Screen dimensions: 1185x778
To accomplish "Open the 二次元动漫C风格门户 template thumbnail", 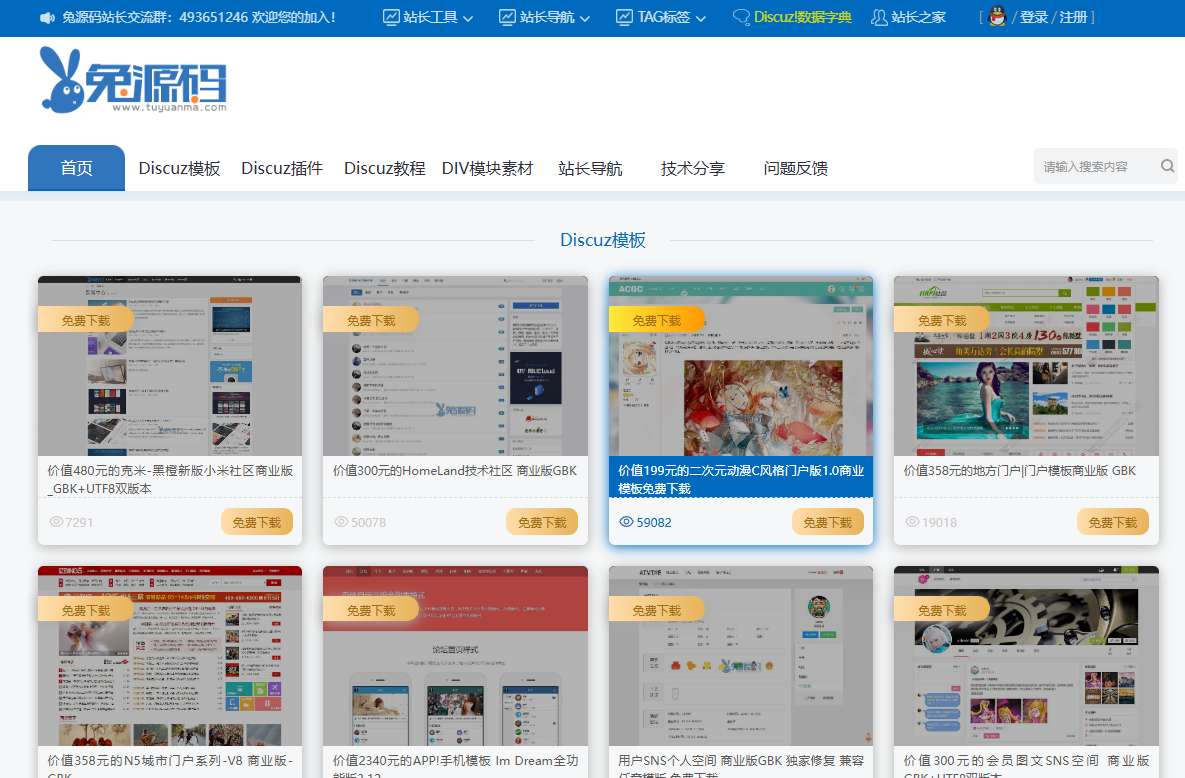I will coord(741,366).
